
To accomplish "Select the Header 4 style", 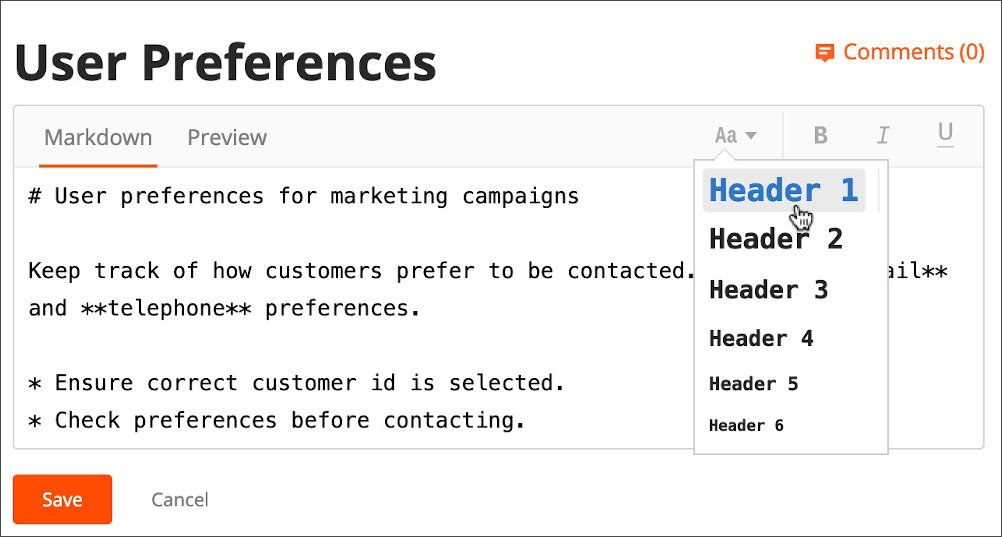I will (761, 338).
